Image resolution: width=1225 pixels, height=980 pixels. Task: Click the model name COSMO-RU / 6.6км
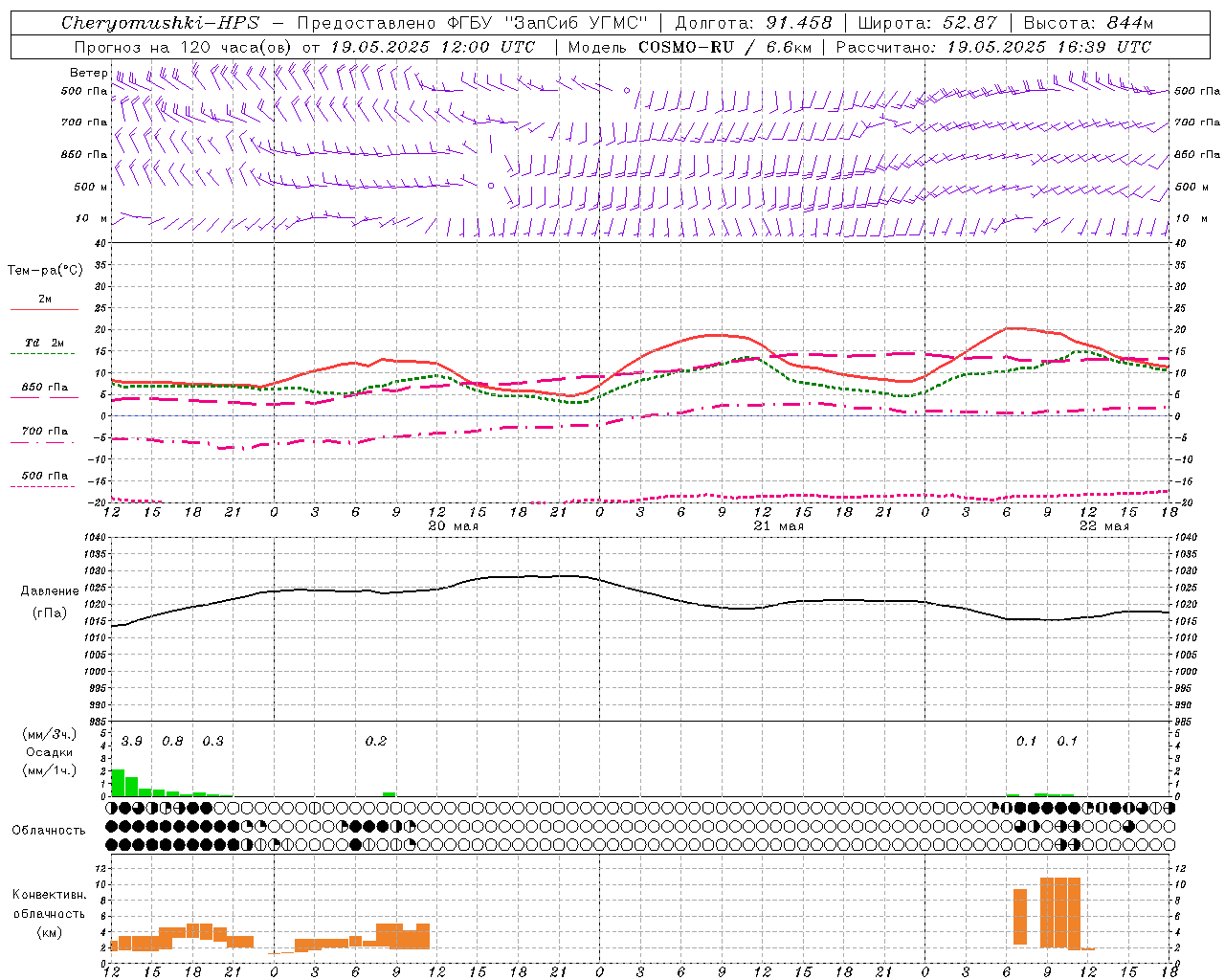click(x=724, y=47)
